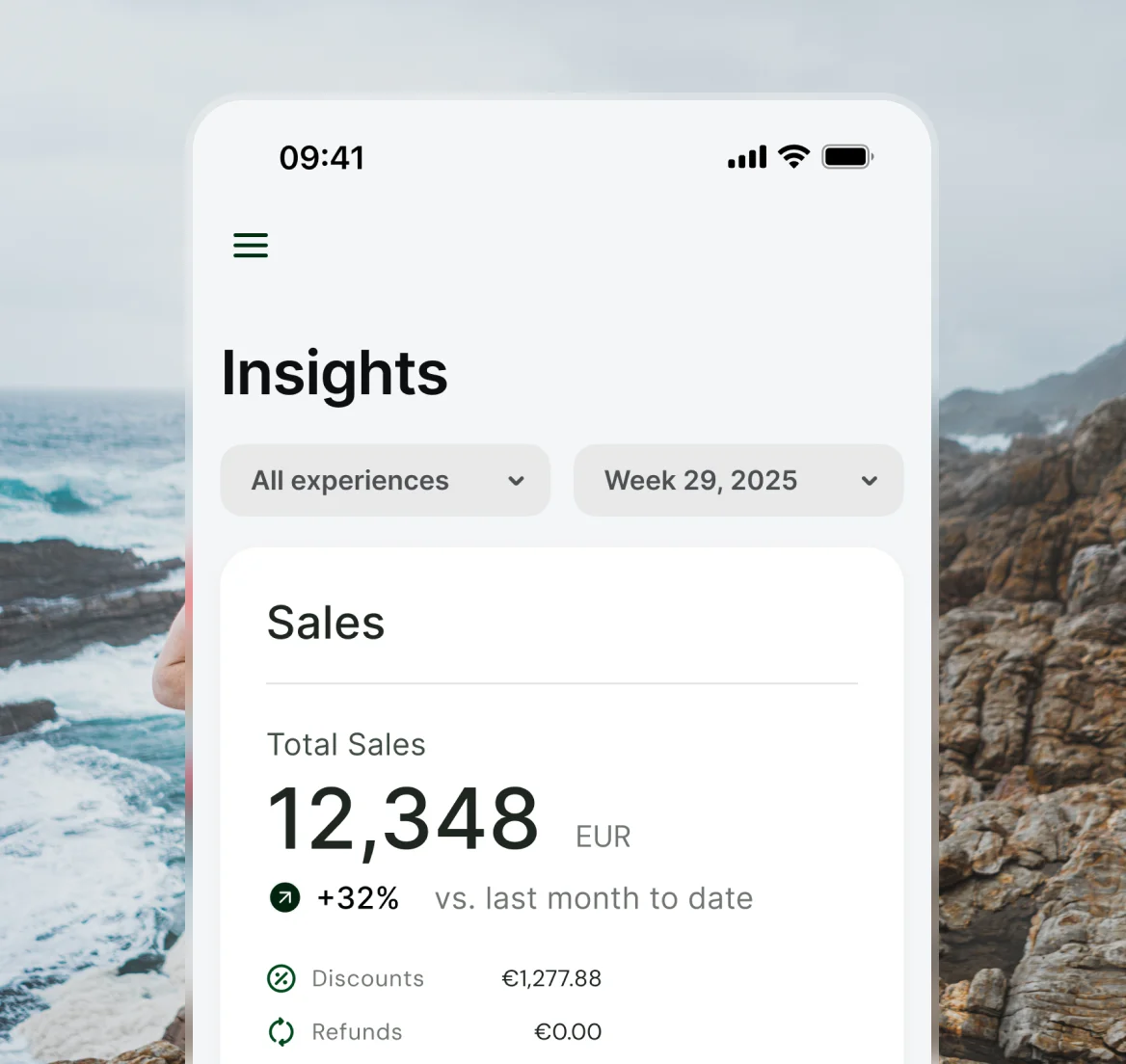Screen dimensions: 1126x1064
Task: Click the +32% growth percentage
Action: coord(358,897)
